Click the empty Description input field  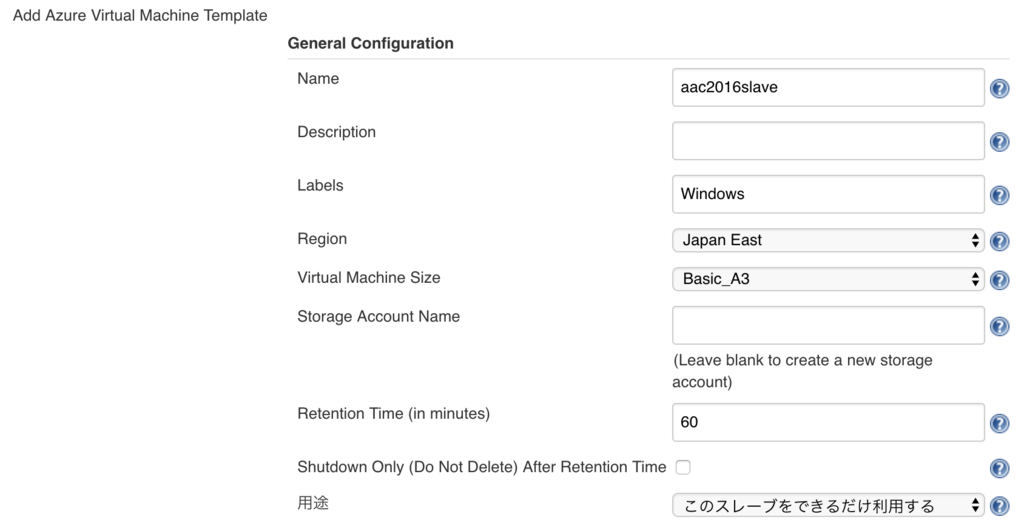[x=828, y=141]
